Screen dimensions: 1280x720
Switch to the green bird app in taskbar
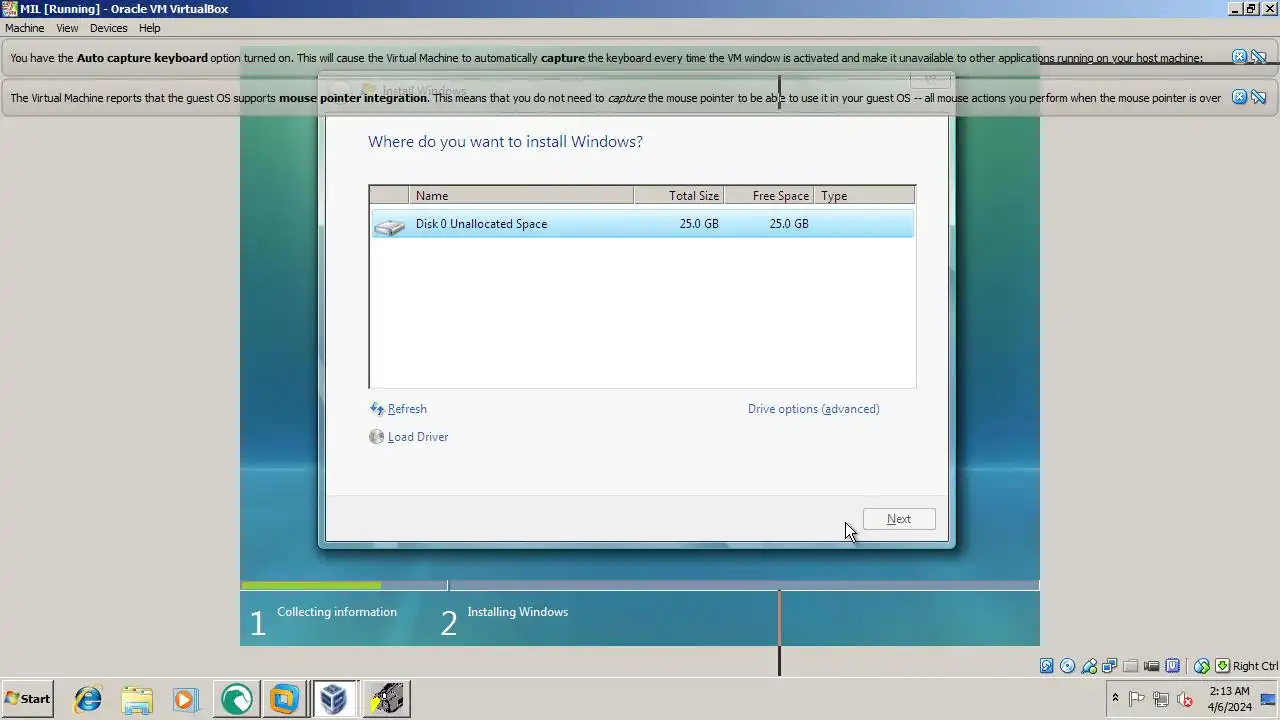pos(236,699)
